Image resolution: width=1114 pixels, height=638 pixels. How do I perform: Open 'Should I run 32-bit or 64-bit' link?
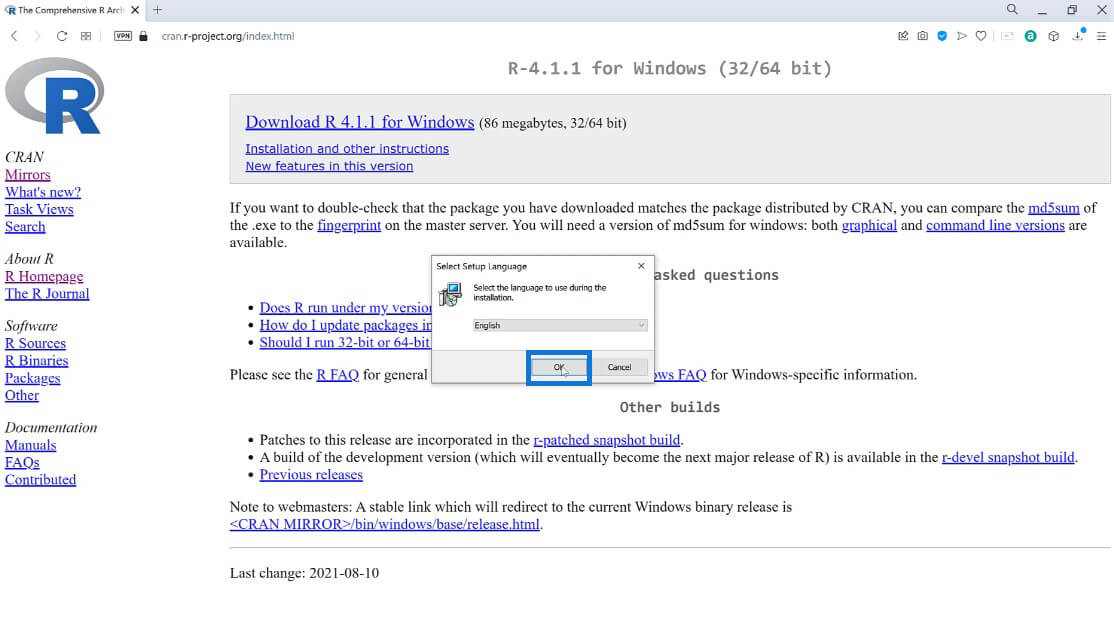[345, 342]
